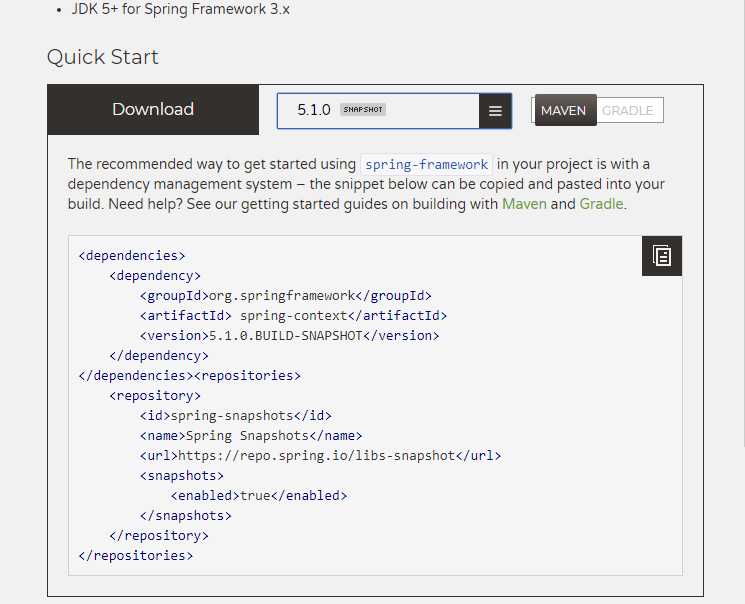Click the enabled true line

[259, 495]
